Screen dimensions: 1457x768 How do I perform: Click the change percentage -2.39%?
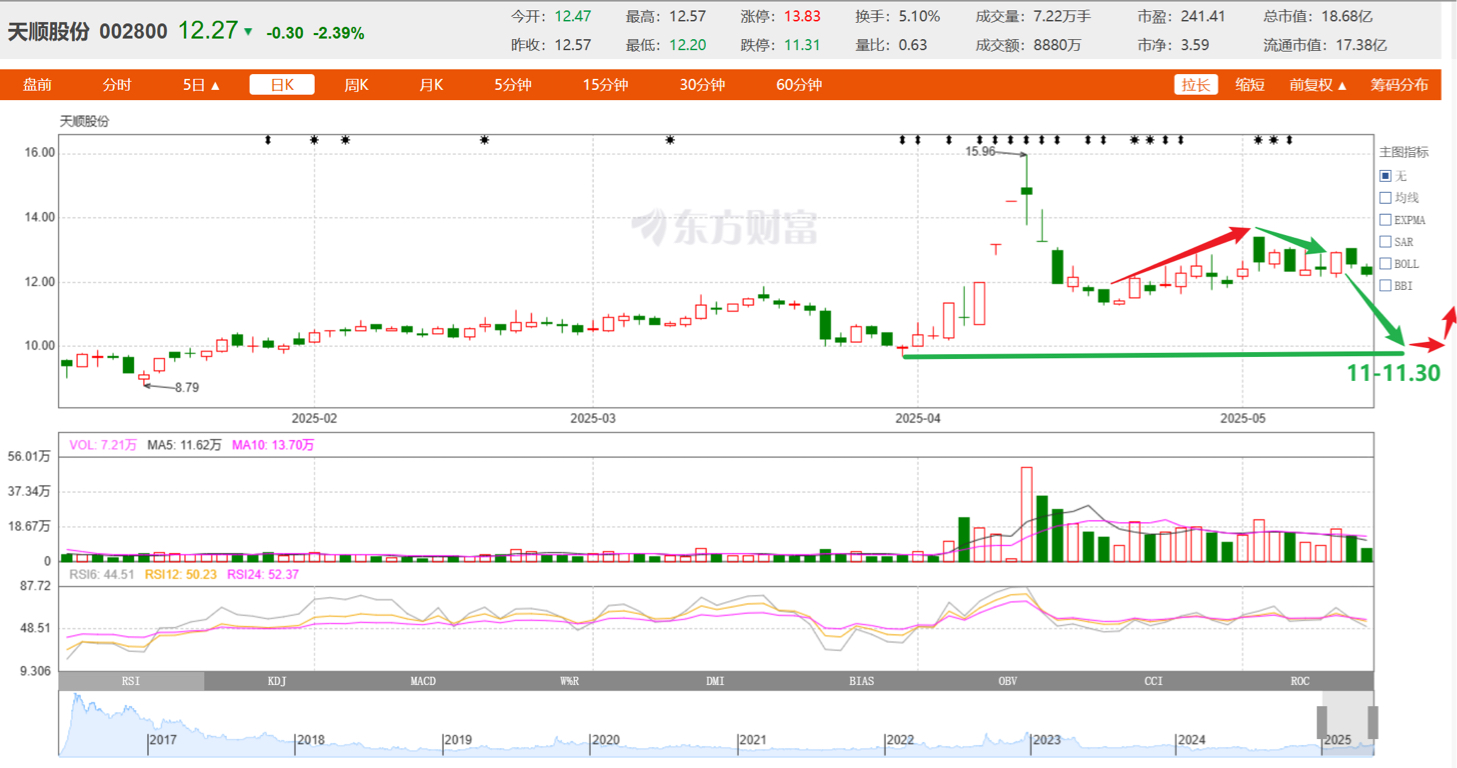pos(338,33)
